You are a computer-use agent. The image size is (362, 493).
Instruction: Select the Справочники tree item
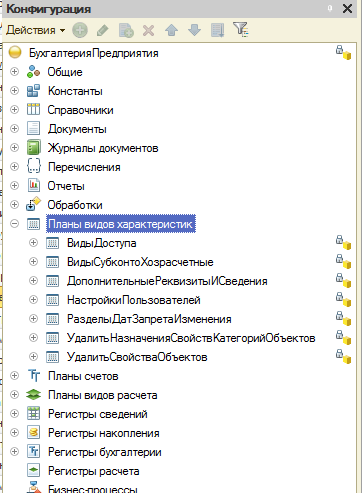80,110
